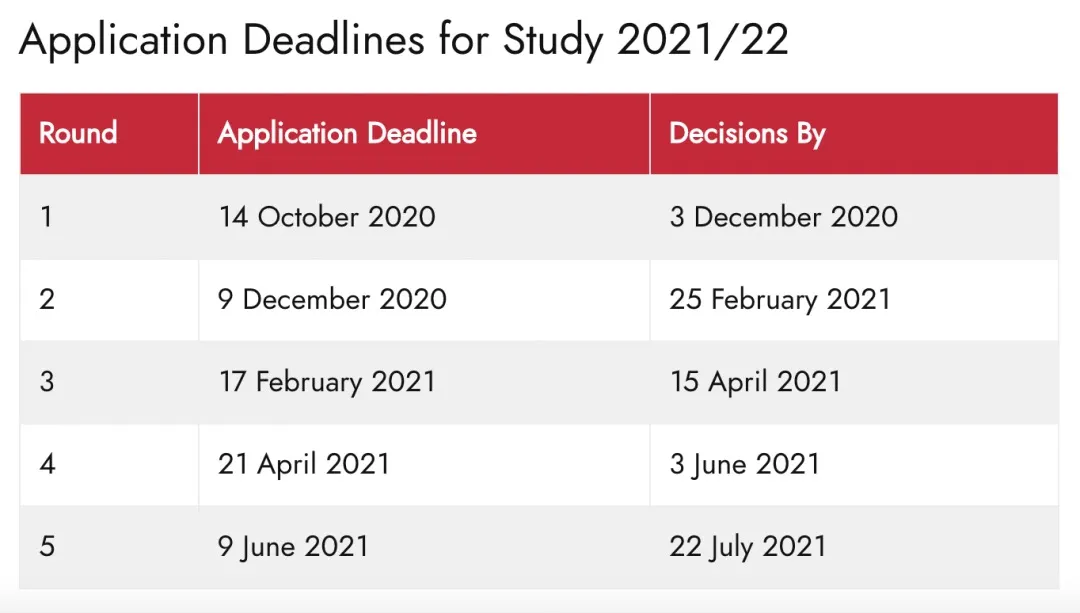Select the round number 4 cell
This screenshot has width=1080, height=613.
pyautogui.click(x=47, y=464)
